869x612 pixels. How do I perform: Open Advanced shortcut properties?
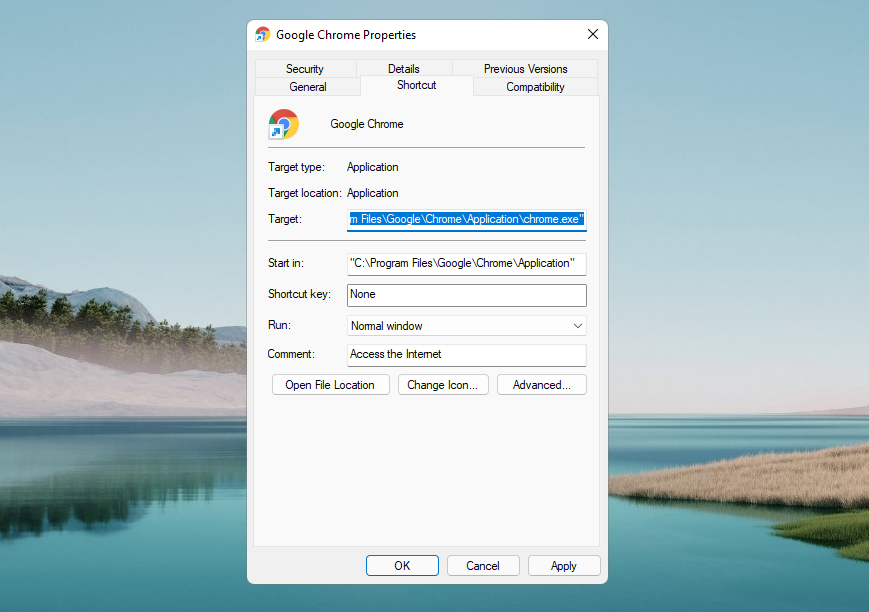[x=541, y=385]
